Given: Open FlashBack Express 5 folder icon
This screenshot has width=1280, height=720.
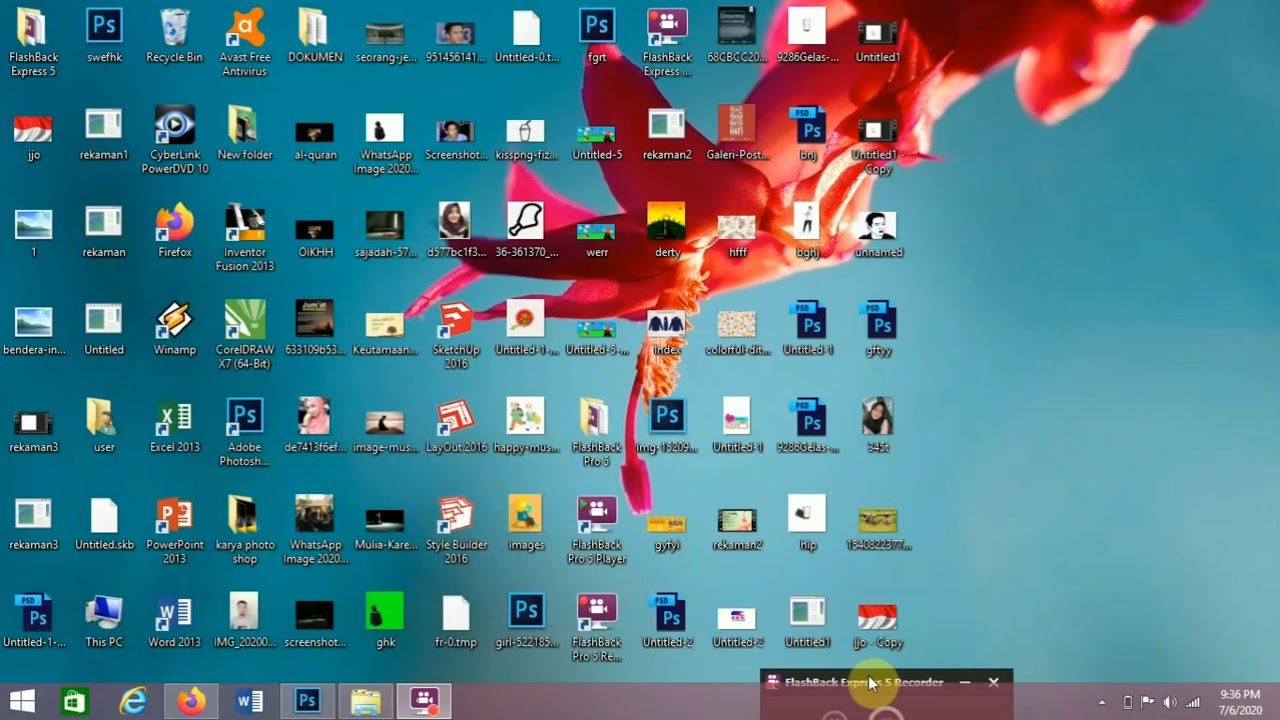Looking at the screenshot, I should [34, 43].
